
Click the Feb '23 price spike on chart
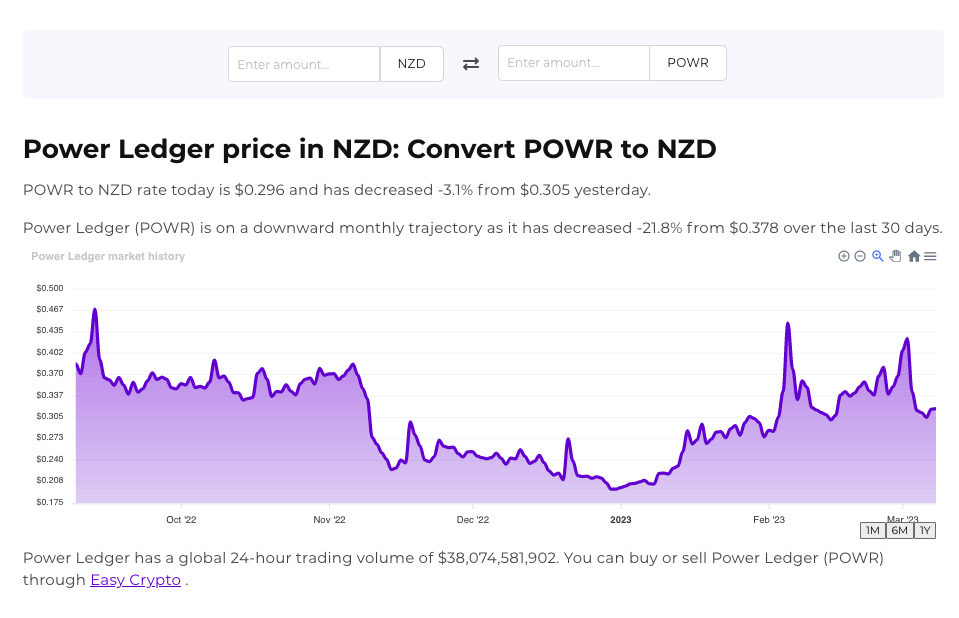(x=788, y=324)
